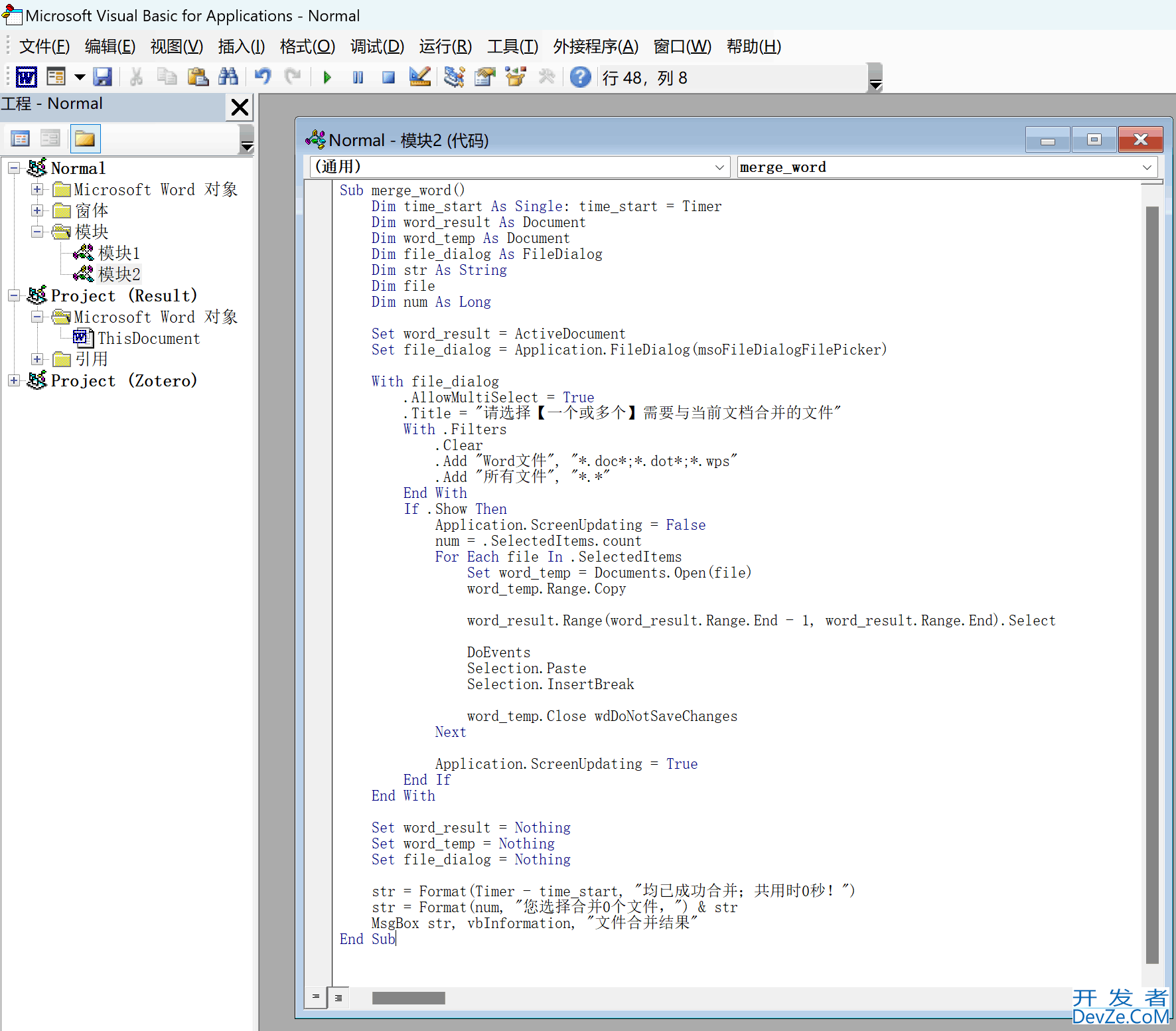Open the 运行(R) menu
This screenshot has width=1176, height=1031.
tap(445, 46)
